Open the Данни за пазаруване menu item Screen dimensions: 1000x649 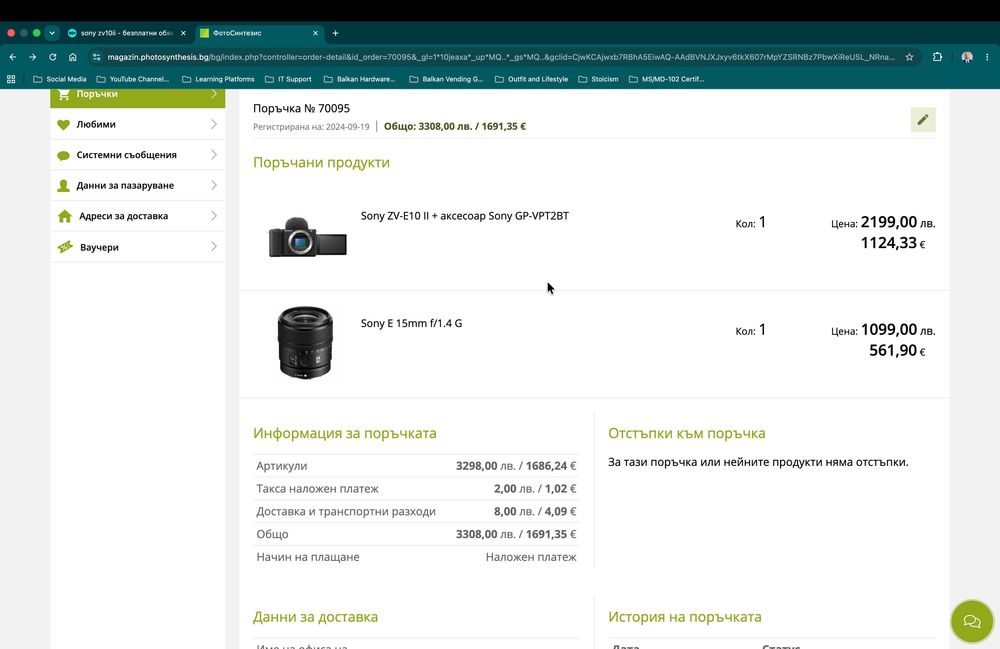tap(138, 186)
